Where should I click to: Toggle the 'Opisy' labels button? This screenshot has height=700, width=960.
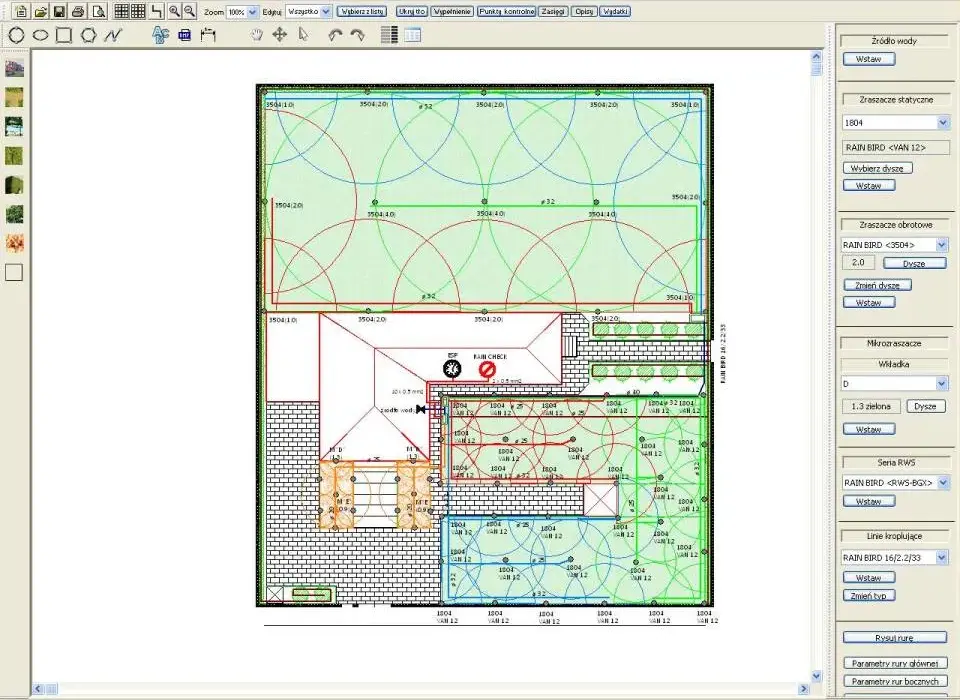(584, 12)
